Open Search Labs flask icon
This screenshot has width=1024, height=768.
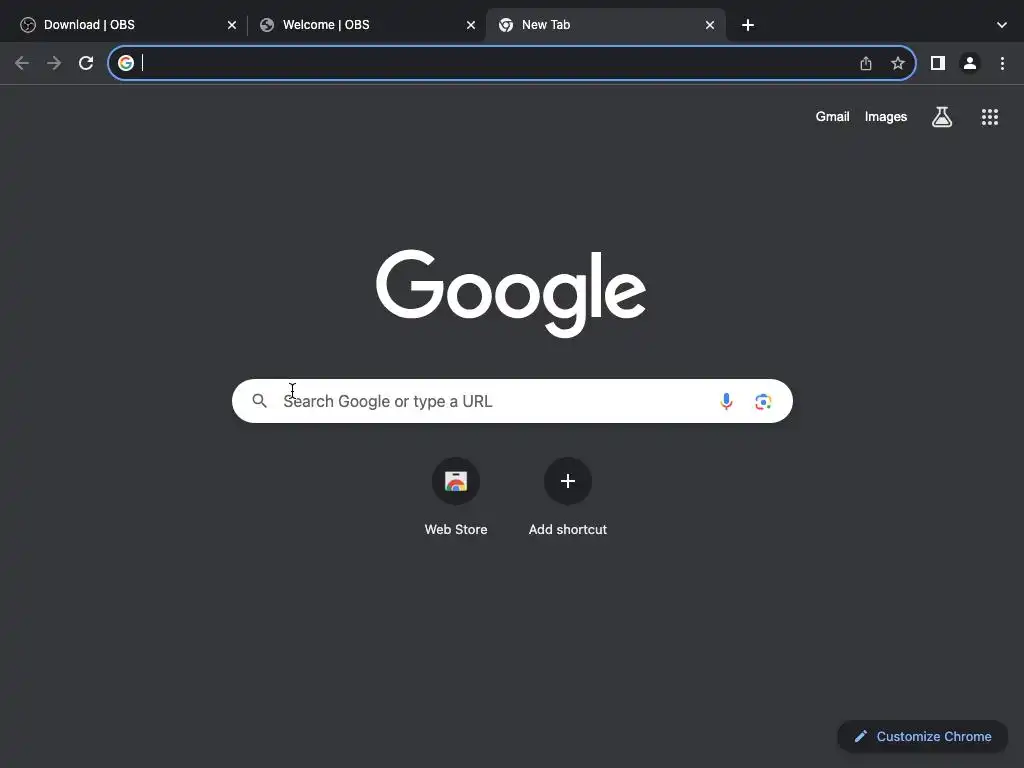click(x=942, y=117)
